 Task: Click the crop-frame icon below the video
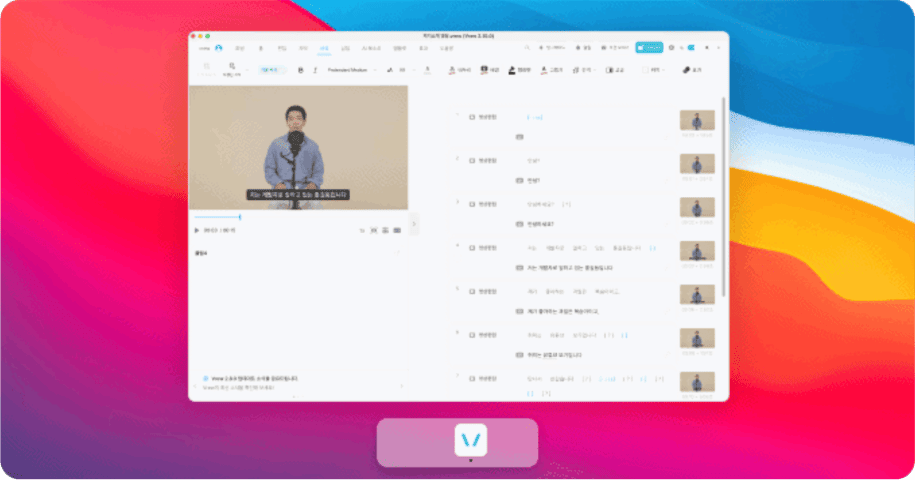(x=374, y=231)
